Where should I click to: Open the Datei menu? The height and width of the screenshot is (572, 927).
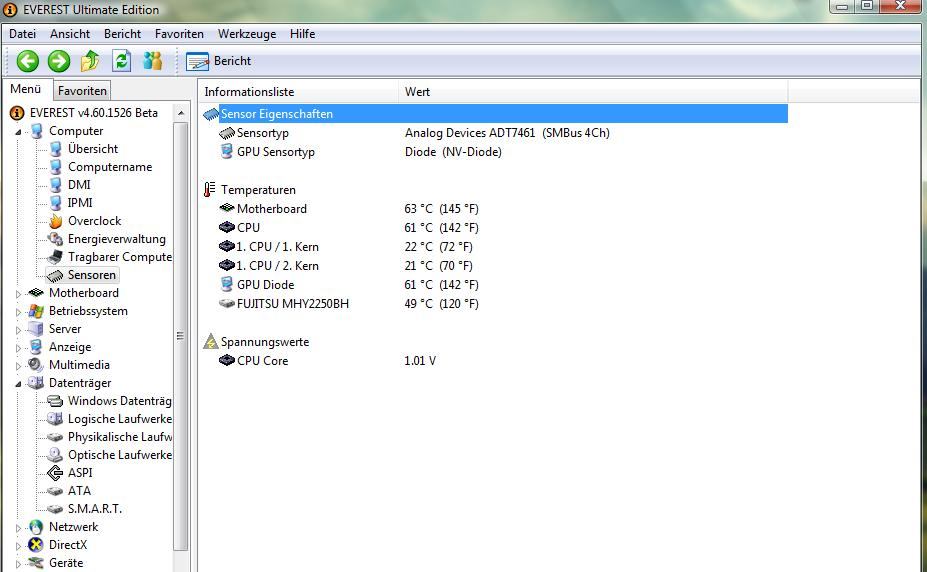tap(22, 34)
